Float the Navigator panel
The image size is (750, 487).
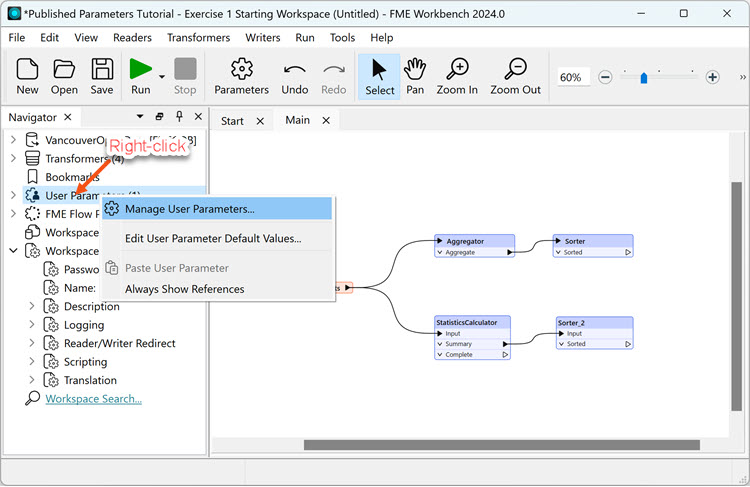[x=159, y=116]
